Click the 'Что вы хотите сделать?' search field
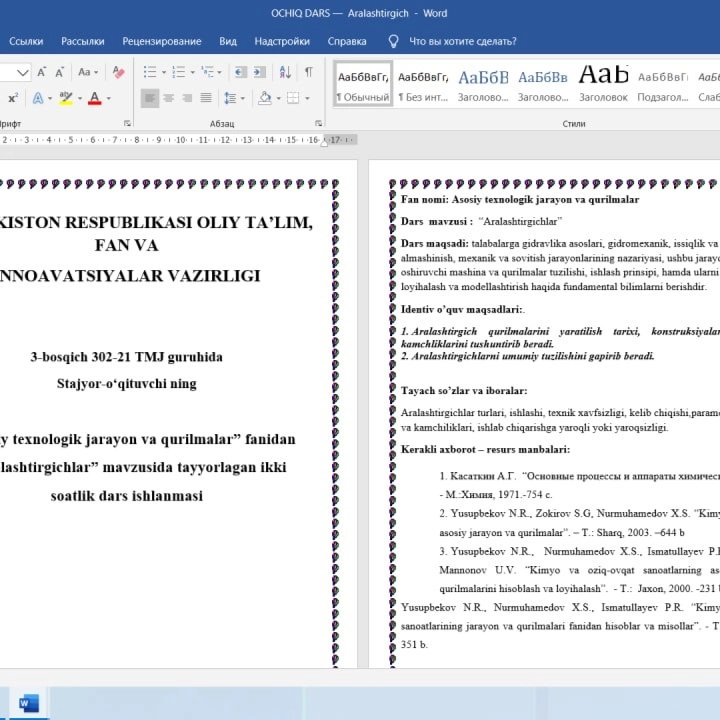This screenshot has width=720, height=720. (462, 41)
